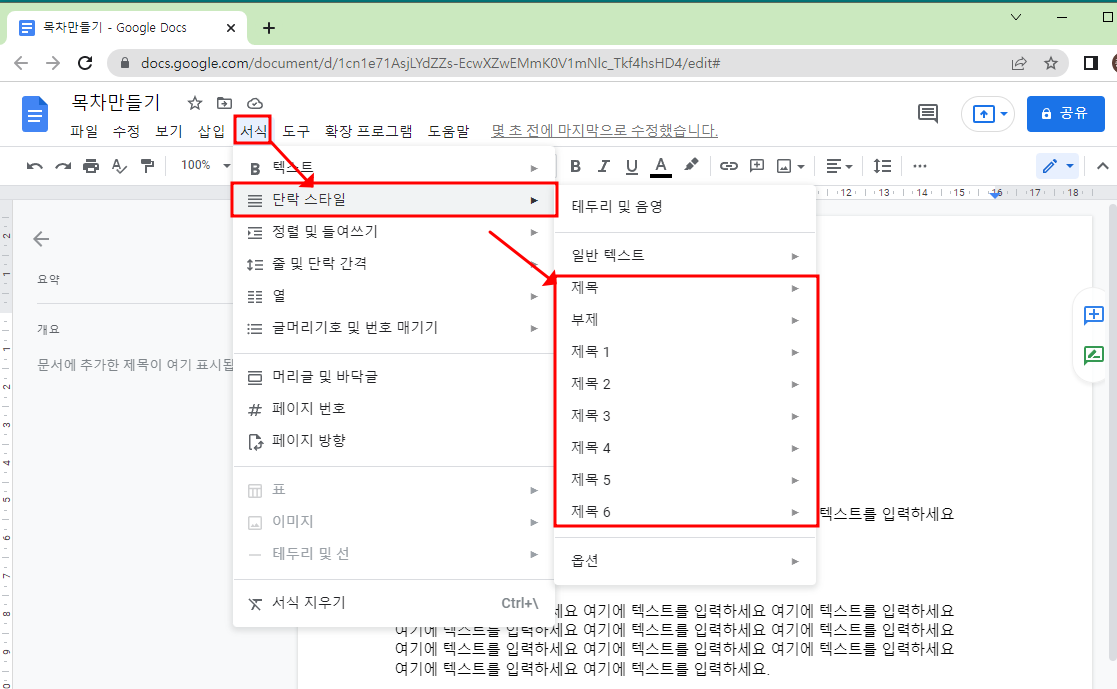This screenshot has width=1117, height=689.
Task: Insert a link using the link icon
Action: click(x=728, y=166)
